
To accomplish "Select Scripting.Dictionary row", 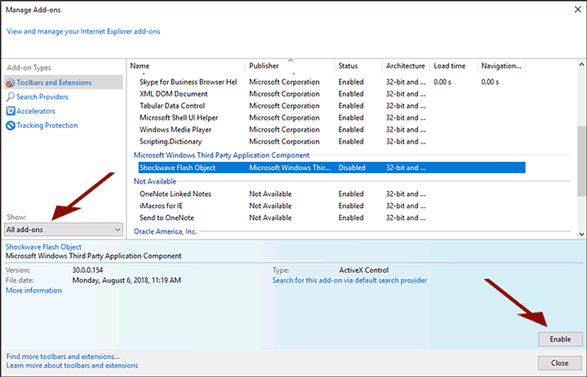I will click(x=331, y=142).
